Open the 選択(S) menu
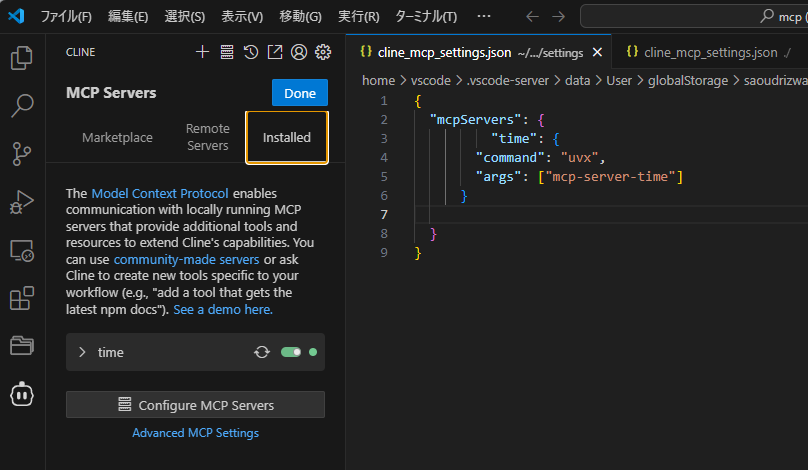 (184, 16)
